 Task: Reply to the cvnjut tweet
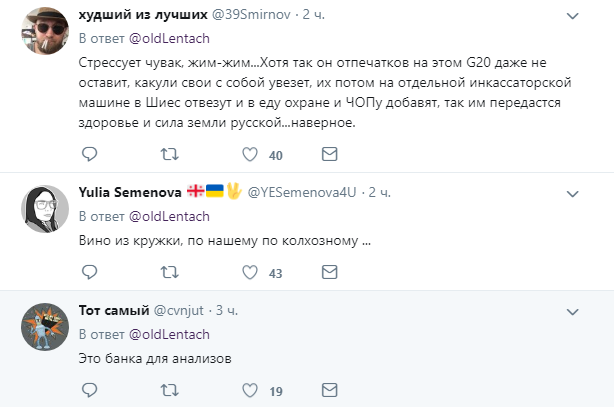point(90,390)
